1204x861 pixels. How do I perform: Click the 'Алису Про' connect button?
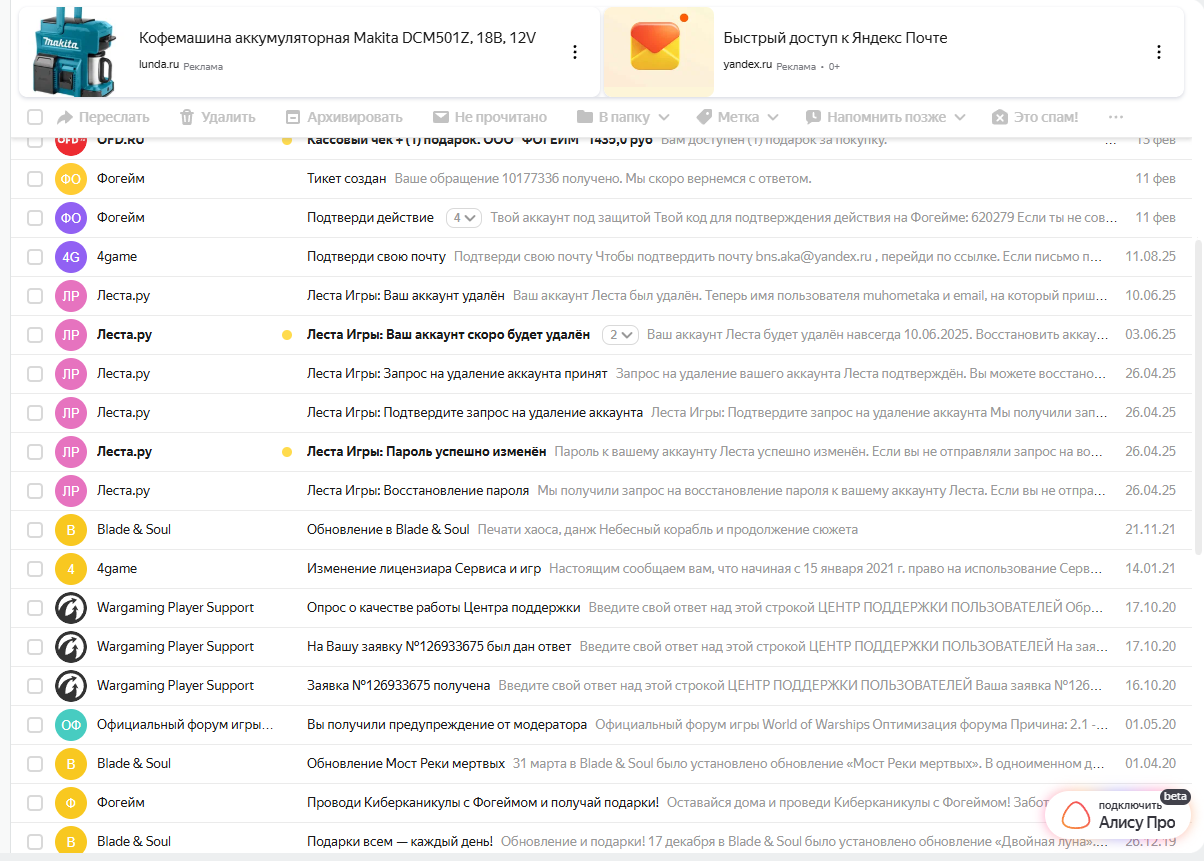point(1118,815)
